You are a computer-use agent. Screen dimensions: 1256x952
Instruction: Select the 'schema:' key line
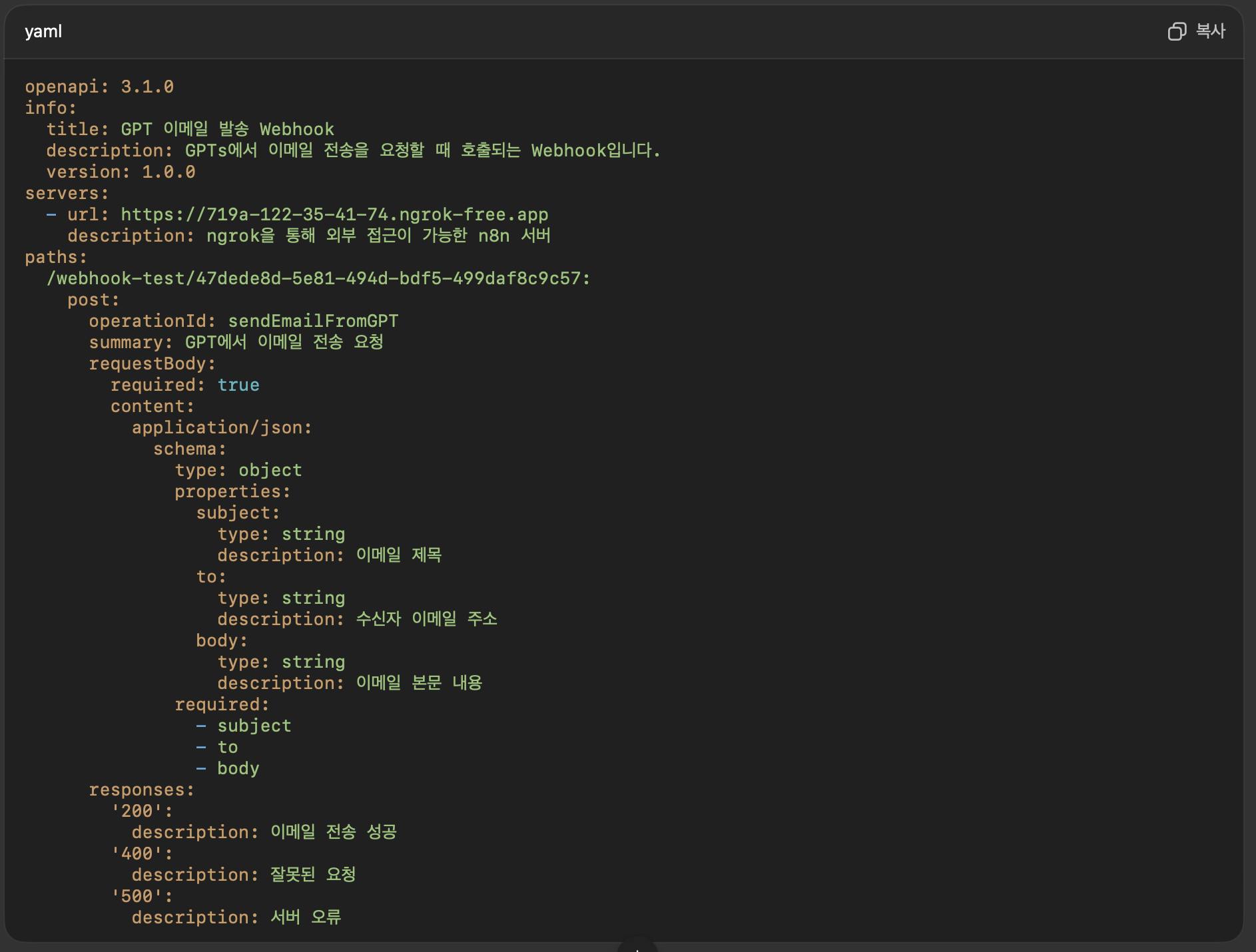click(190, 449)
